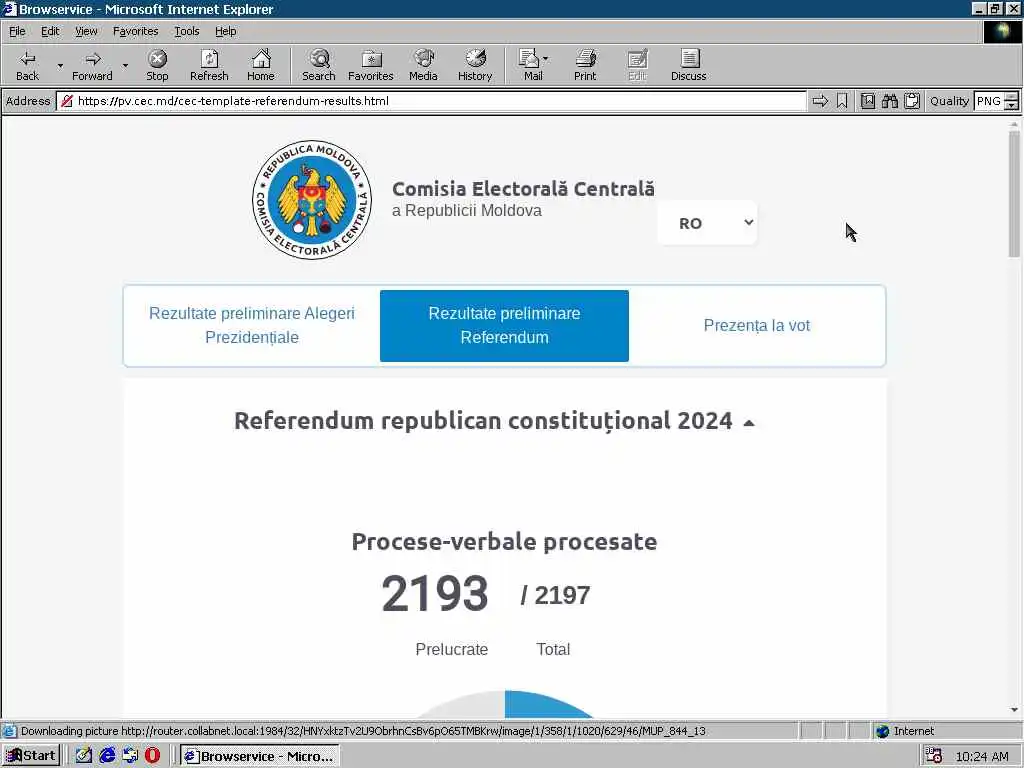Click the 'Downloading picture' status bar text
The image size is (1024, 768).
coord(363,731)
